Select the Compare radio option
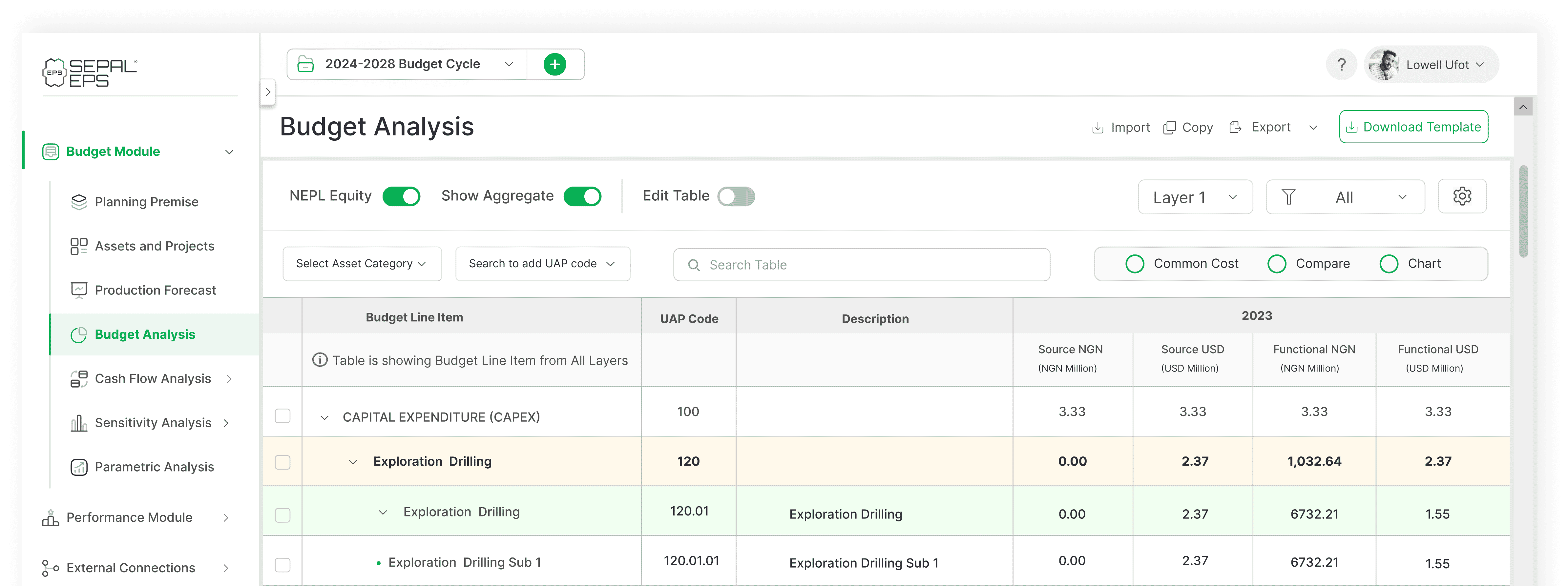 tap(1276, 264)
